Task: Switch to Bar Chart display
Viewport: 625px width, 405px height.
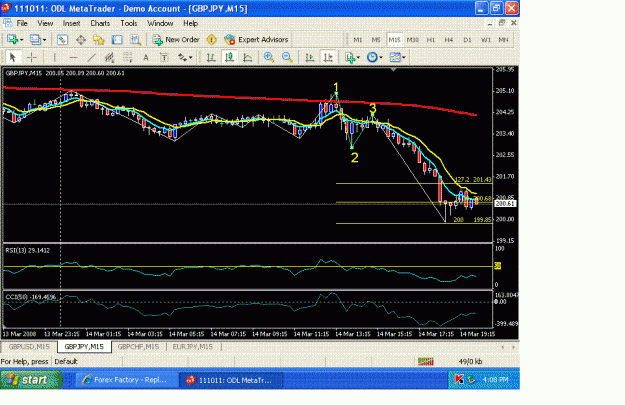Action: [211, 57]
